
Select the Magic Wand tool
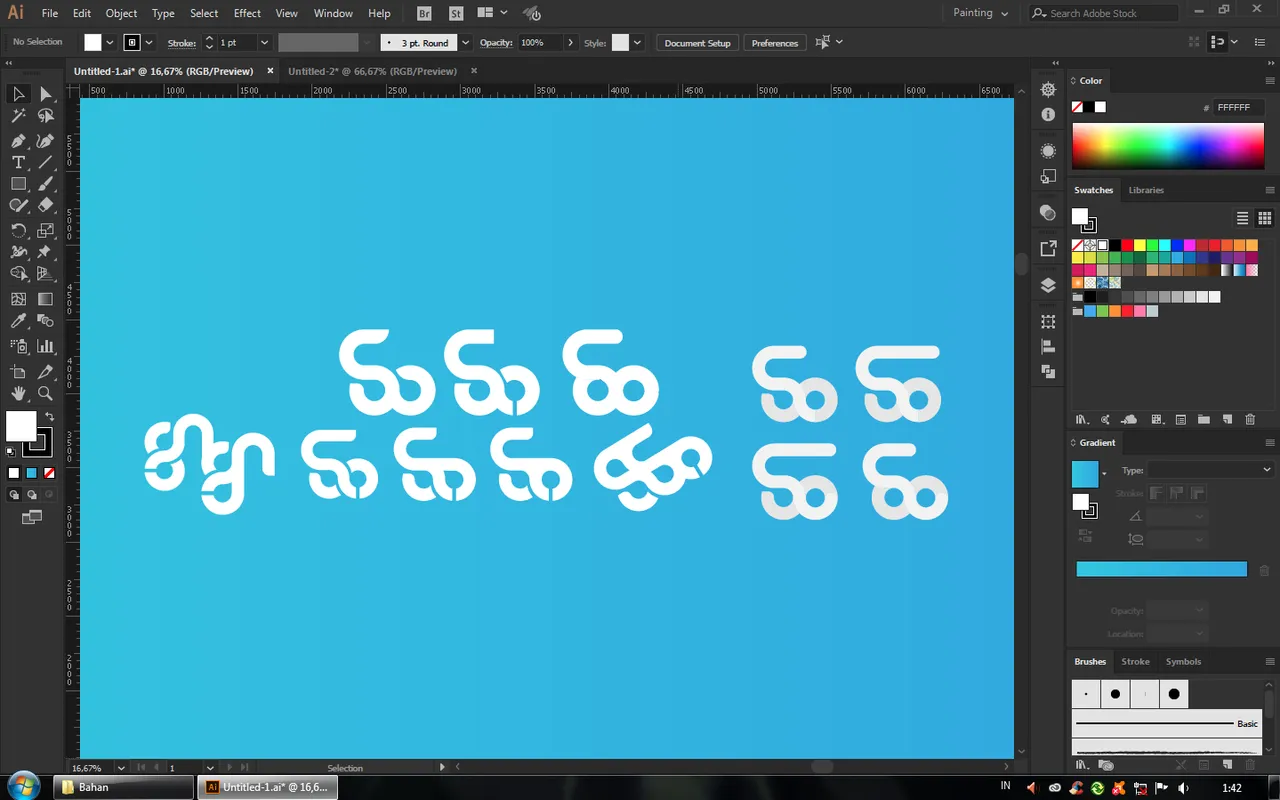tap(18, 116)
